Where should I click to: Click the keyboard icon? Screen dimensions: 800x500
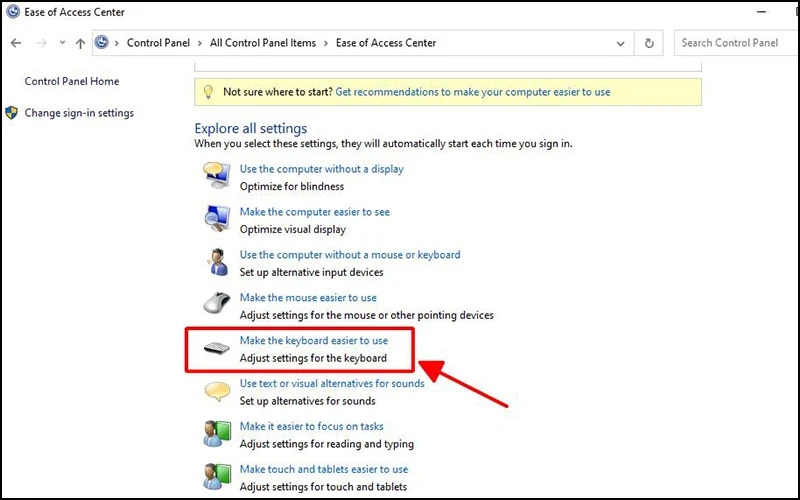[x=216, y=348]
